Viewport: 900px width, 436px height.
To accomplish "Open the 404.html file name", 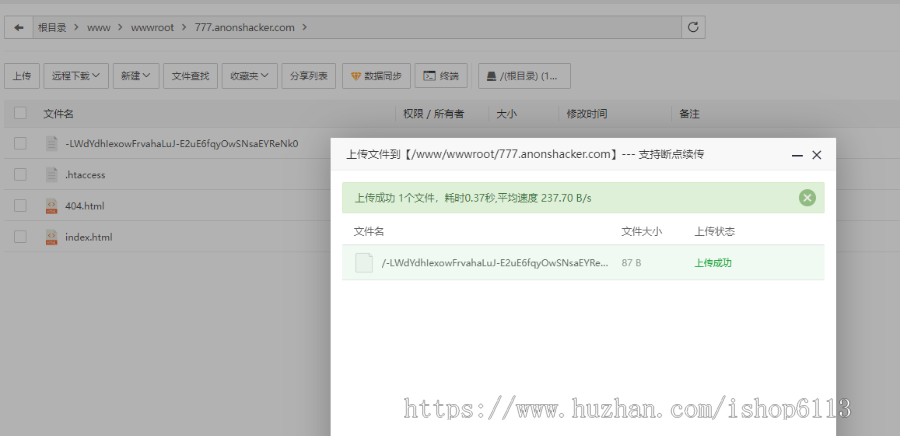I will [85, 206].
